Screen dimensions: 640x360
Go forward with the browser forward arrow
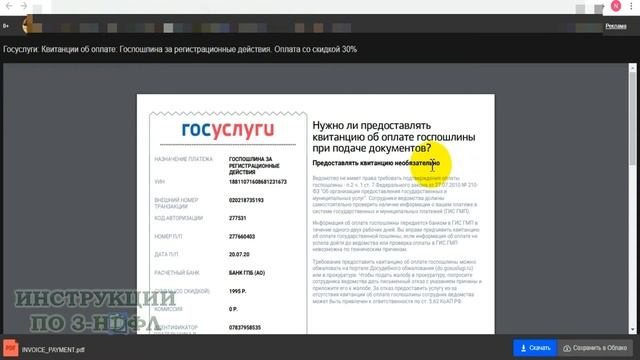[24, 6]
